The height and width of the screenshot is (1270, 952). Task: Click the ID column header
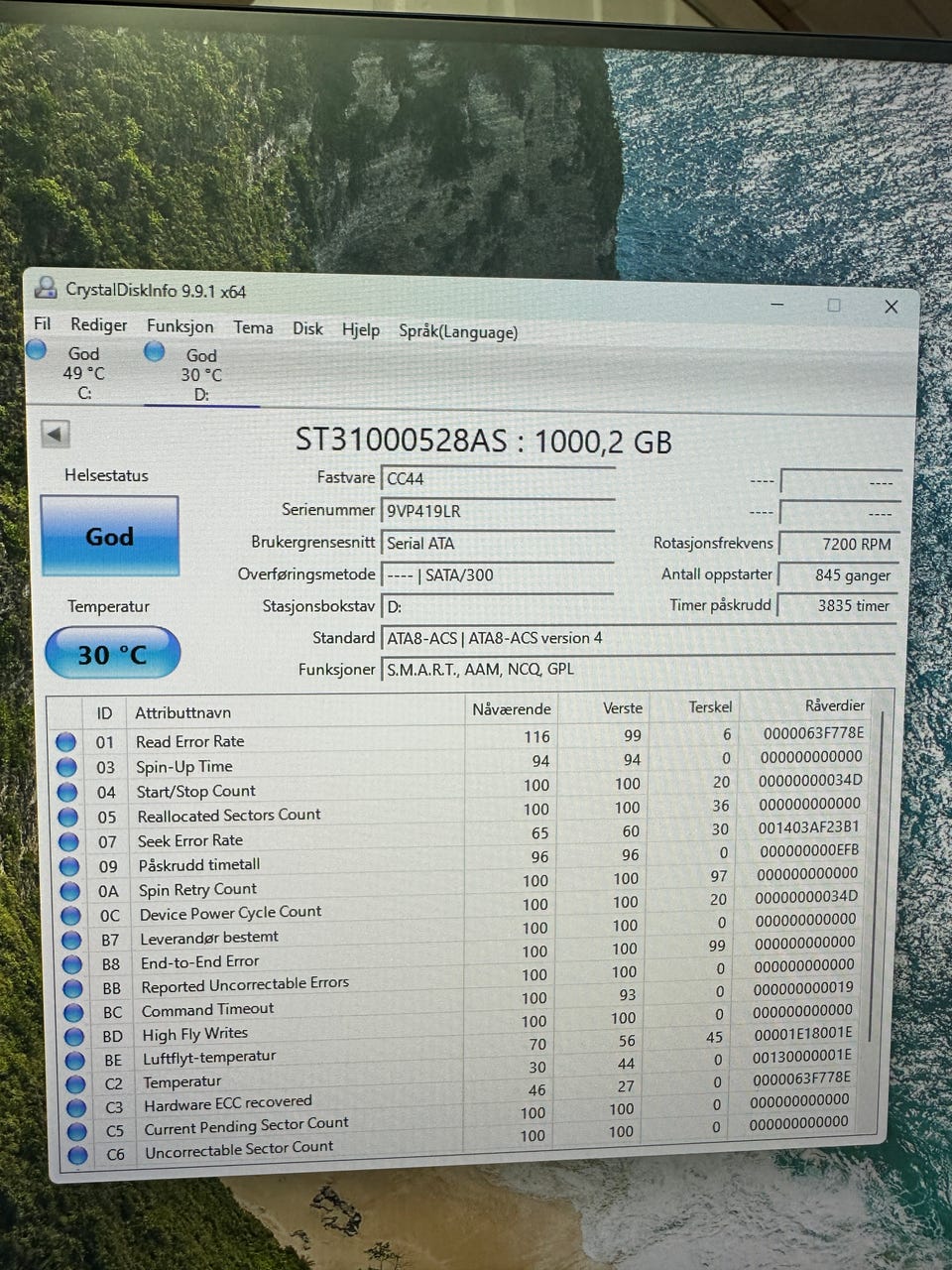[104, 713]
